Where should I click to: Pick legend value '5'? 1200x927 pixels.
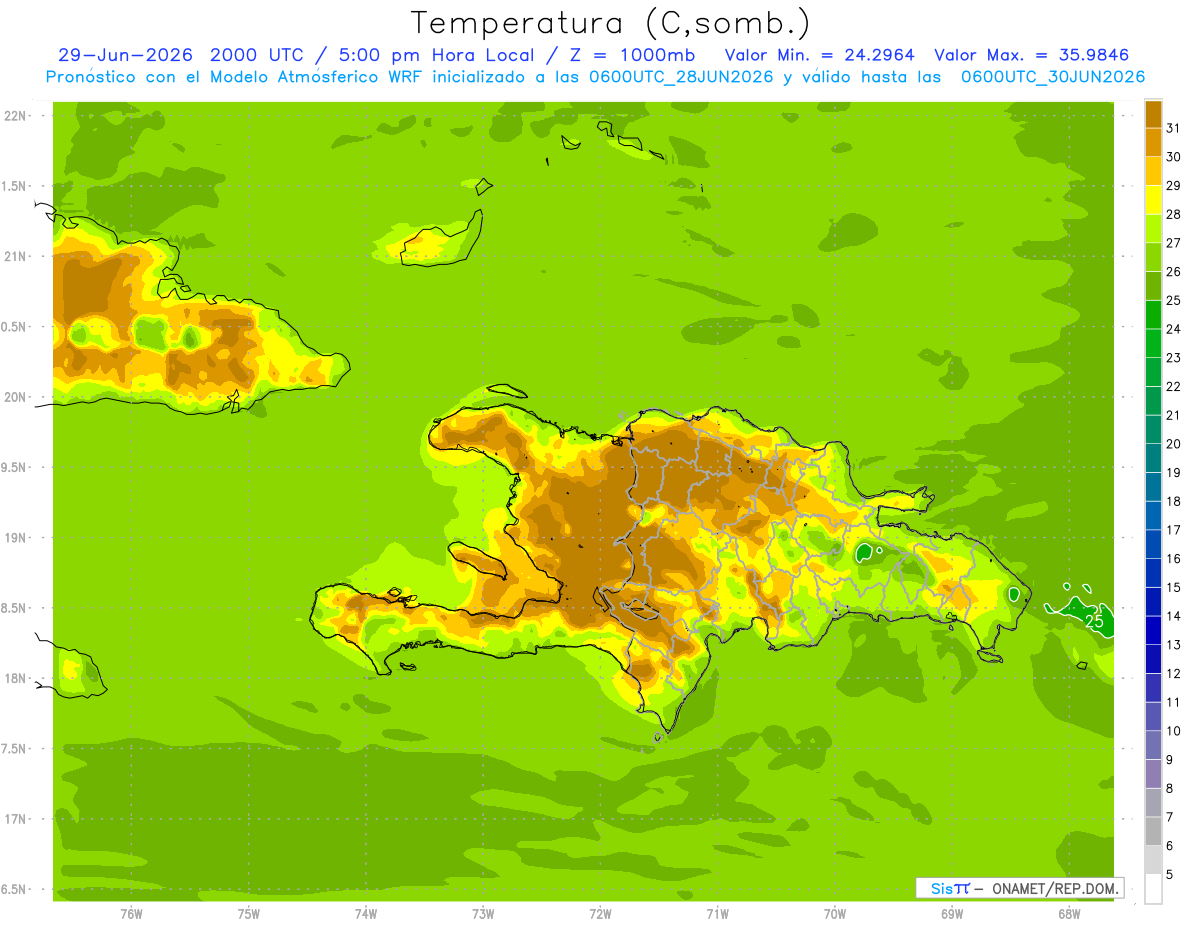tap(1171, 874)
